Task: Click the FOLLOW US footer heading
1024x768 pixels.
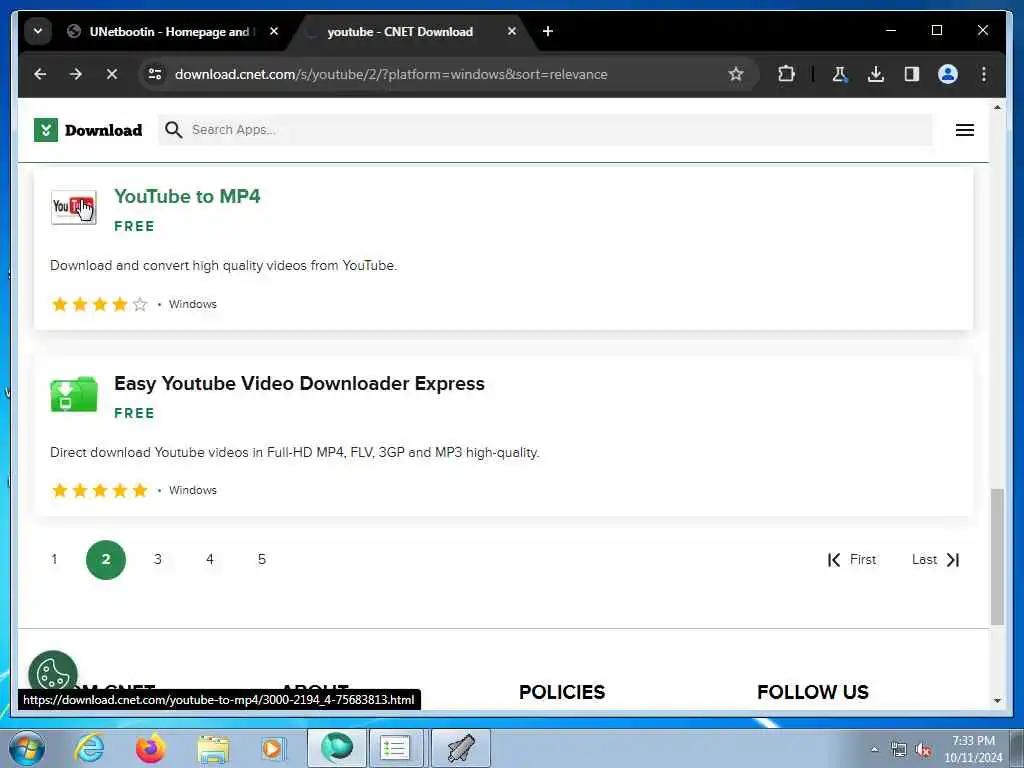Action: pyautogui.click(x=812, y=692)
